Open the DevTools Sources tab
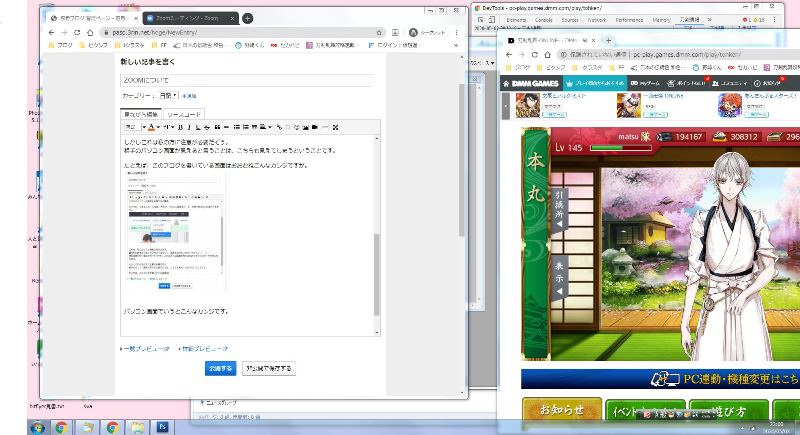 click(x=570, y=20)
